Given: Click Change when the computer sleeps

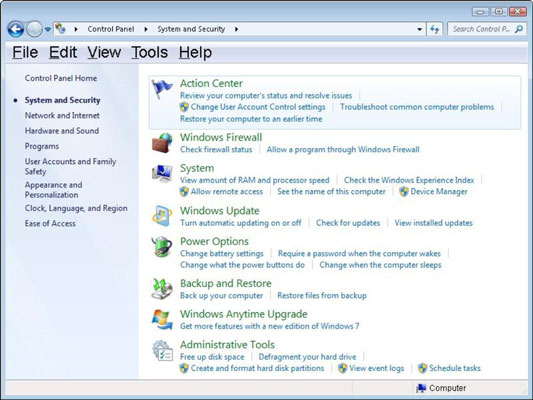Looking at the screenshot, I should tap(380, 265).
